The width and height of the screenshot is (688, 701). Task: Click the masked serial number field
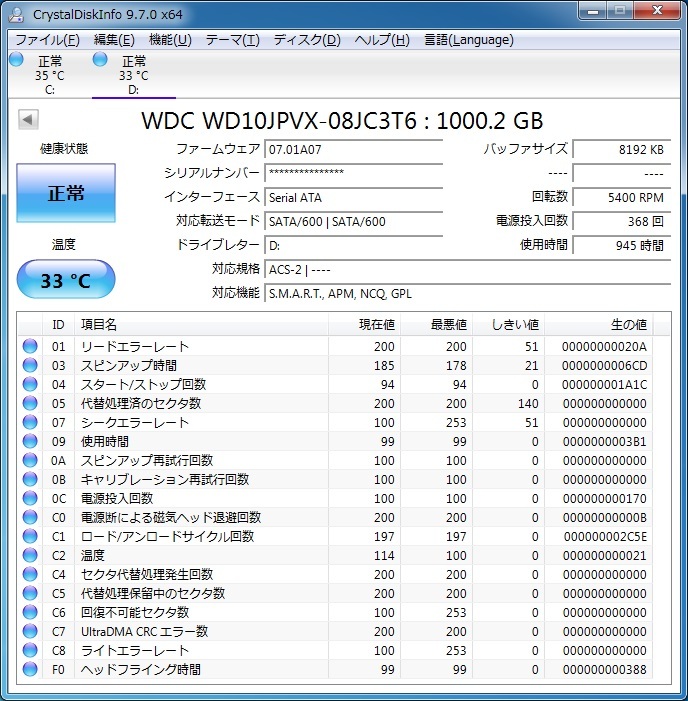click(353, 173)
